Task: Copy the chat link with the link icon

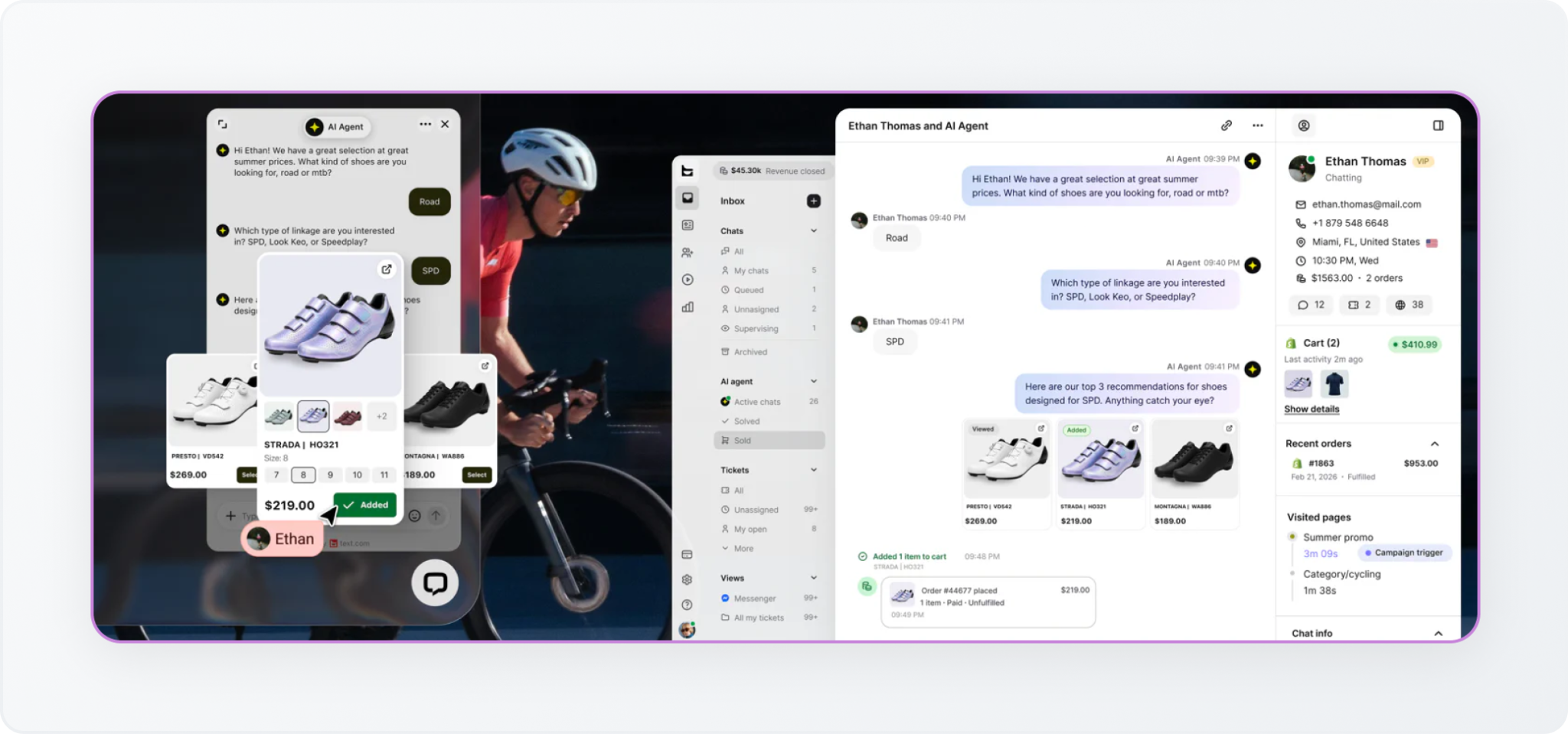Action: [x=1226, y=126]
